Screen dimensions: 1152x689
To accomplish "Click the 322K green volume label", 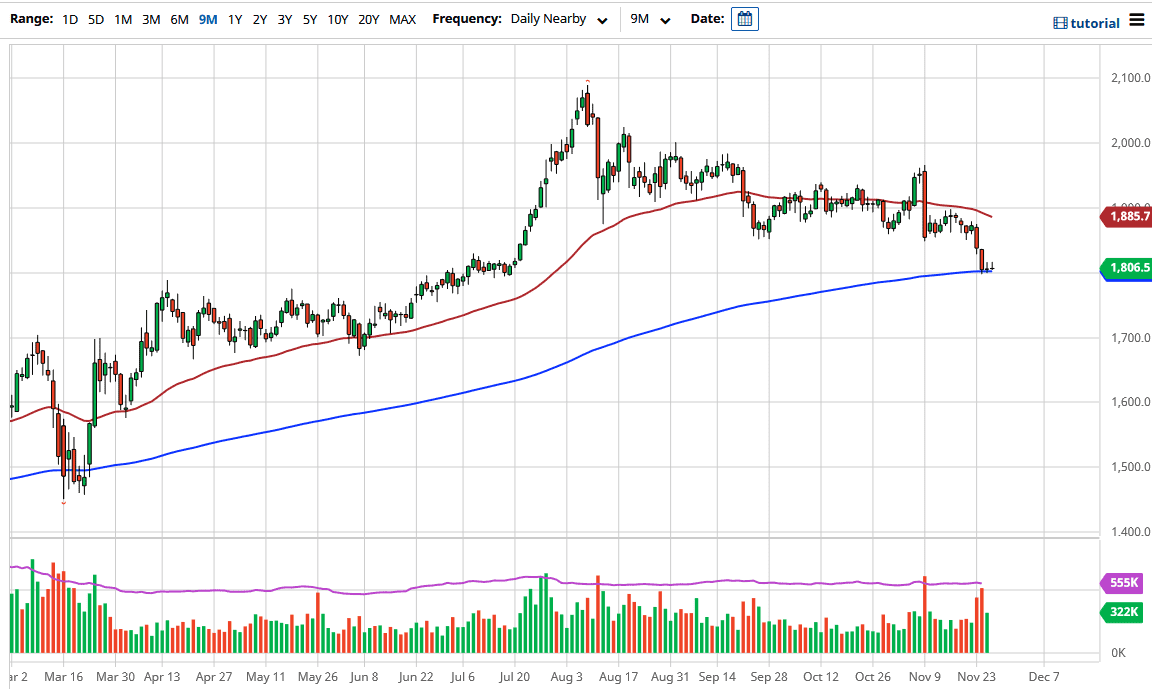I will (x=1123, y=612).
